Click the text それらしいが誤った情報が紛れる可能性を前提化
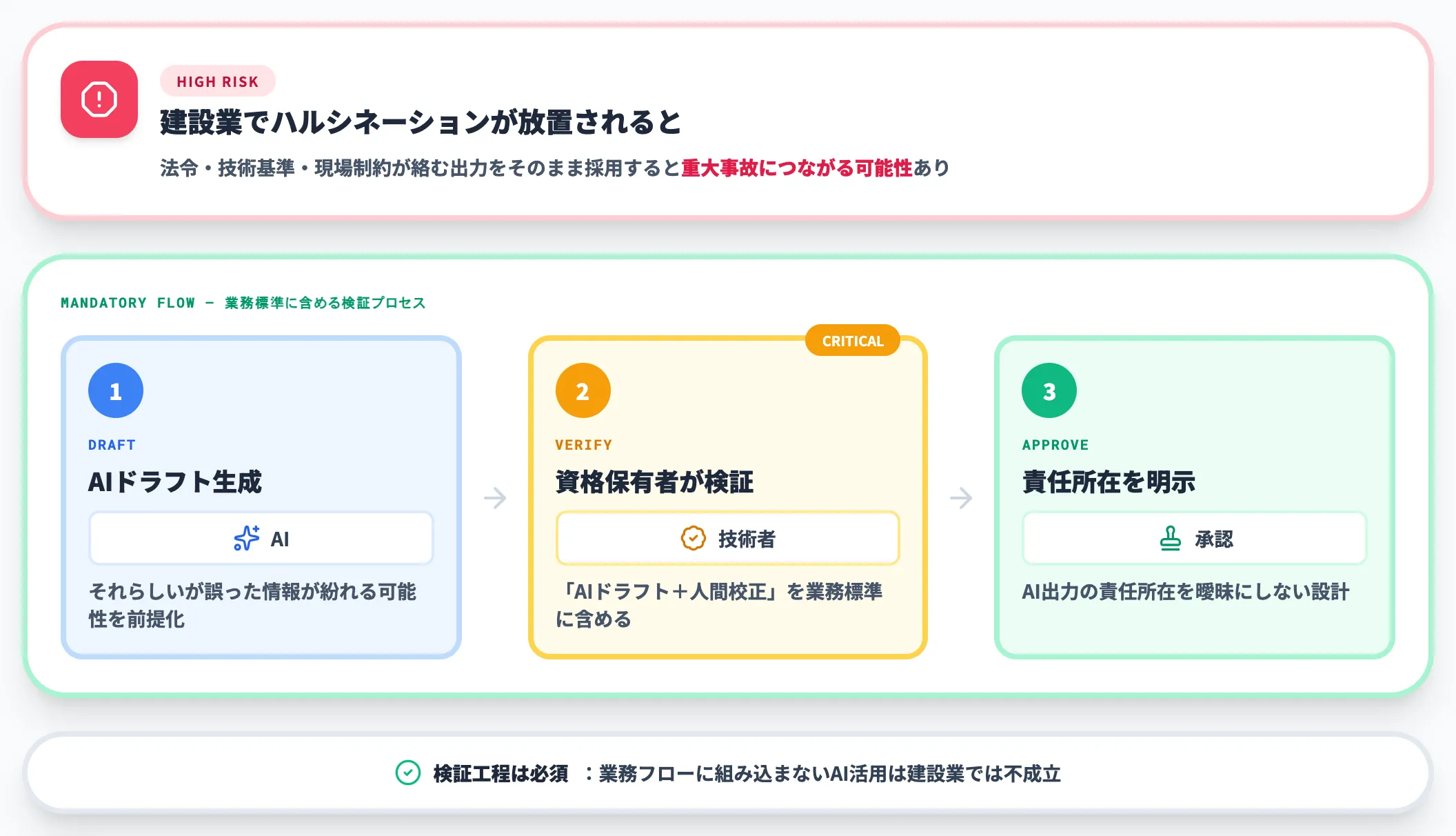This screenshot has height=836, width=1456. 252,605
